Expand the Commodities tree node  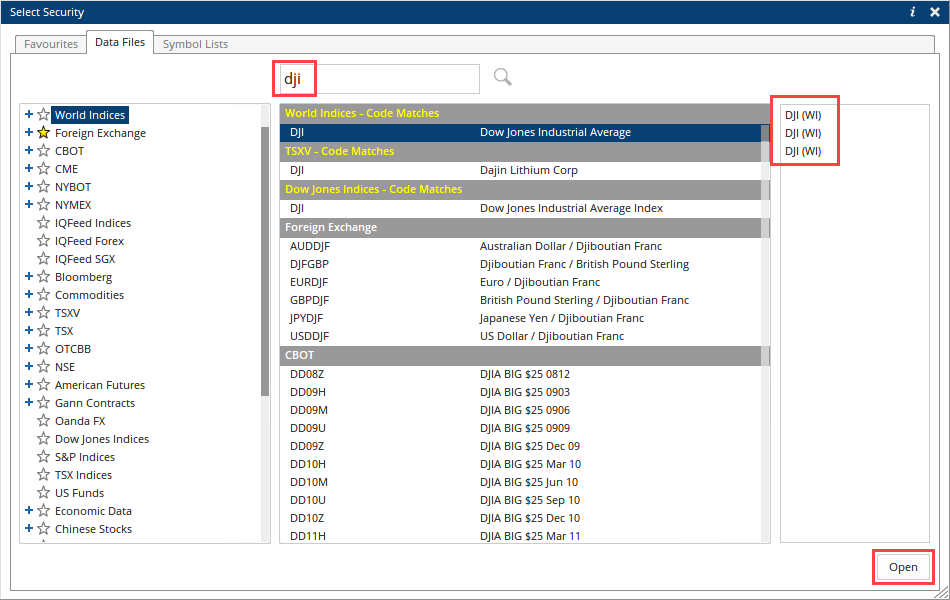pos(28,294)
